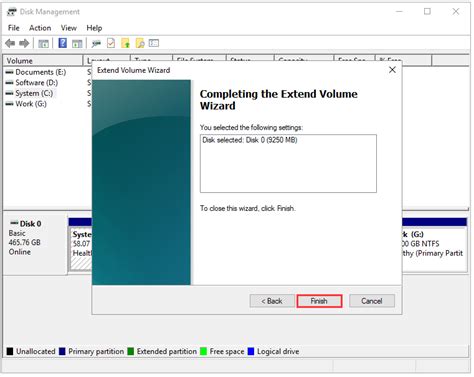Click the < Back button in the wizard
This screenshot has width=474, height=377.
tap(272, 301)
